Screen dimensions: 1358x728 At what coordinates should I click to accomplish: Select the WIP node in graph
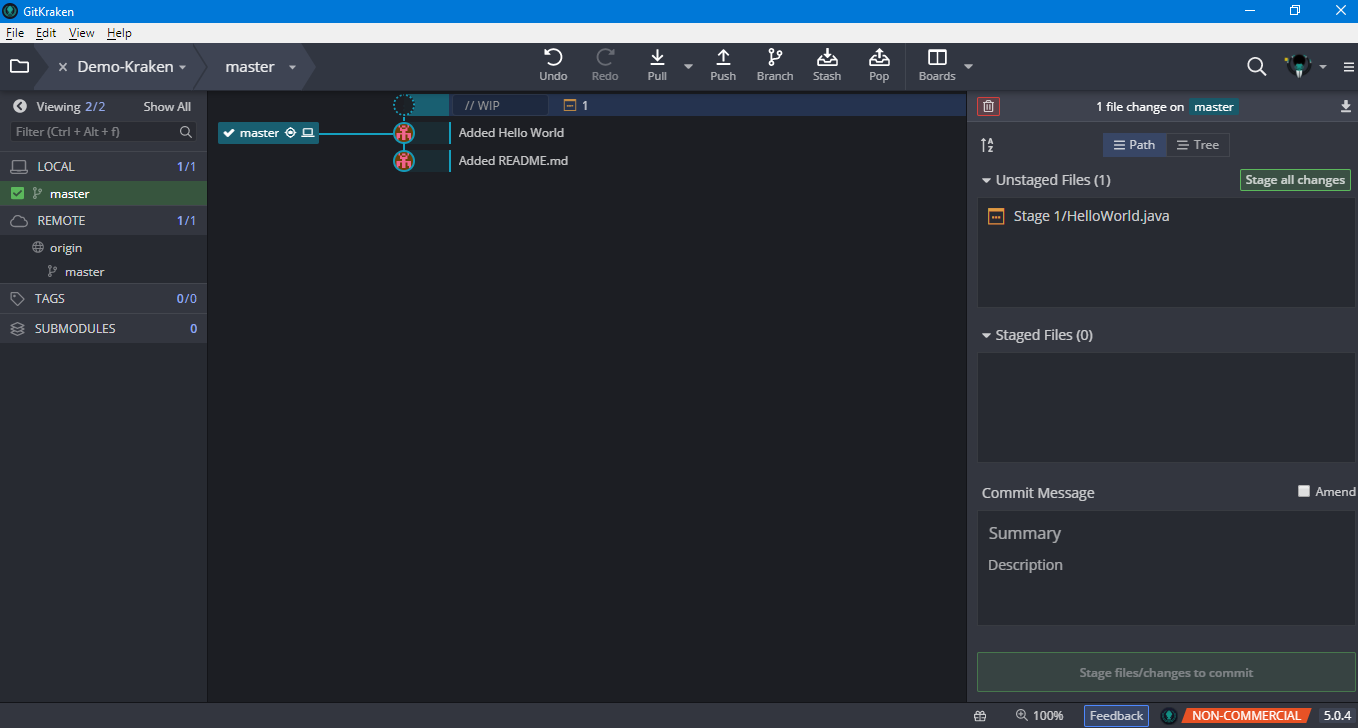[x=403, y=104]
